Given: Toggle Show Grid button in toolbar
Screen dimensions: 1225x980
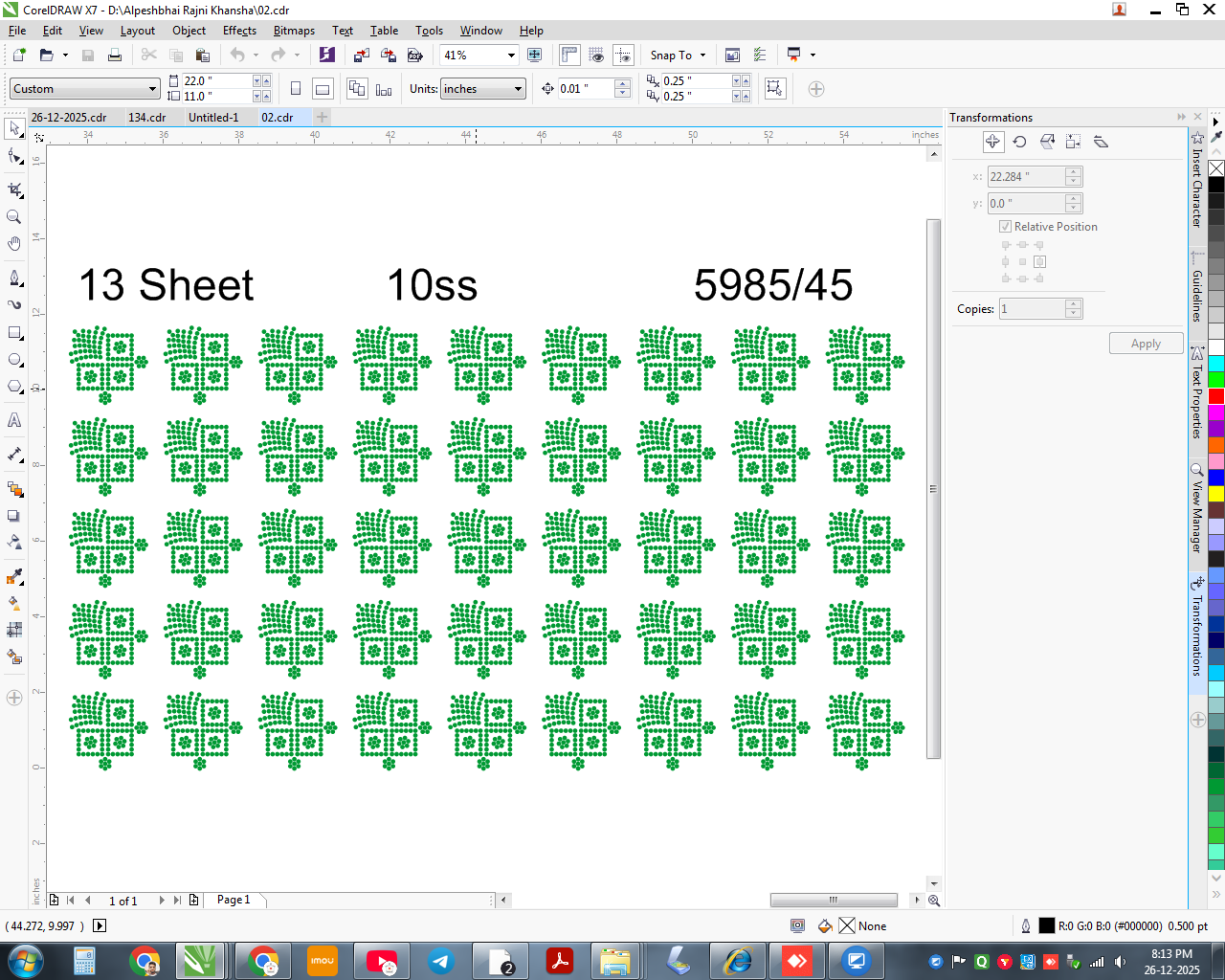Looking at the screenshot, I should click(x=596, y=56).
